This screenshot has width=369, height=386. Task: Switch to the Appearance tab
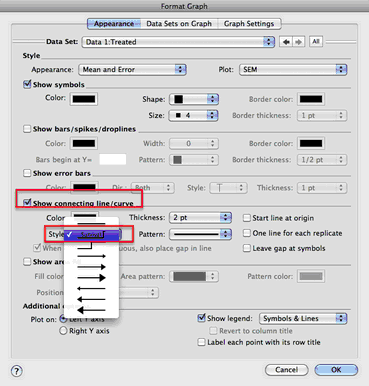114,24
